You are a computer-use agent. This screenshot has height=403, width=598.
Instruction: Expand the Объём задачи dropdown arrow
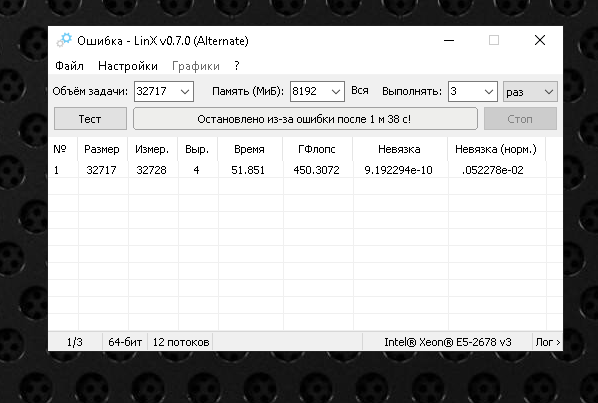(185, 92)
